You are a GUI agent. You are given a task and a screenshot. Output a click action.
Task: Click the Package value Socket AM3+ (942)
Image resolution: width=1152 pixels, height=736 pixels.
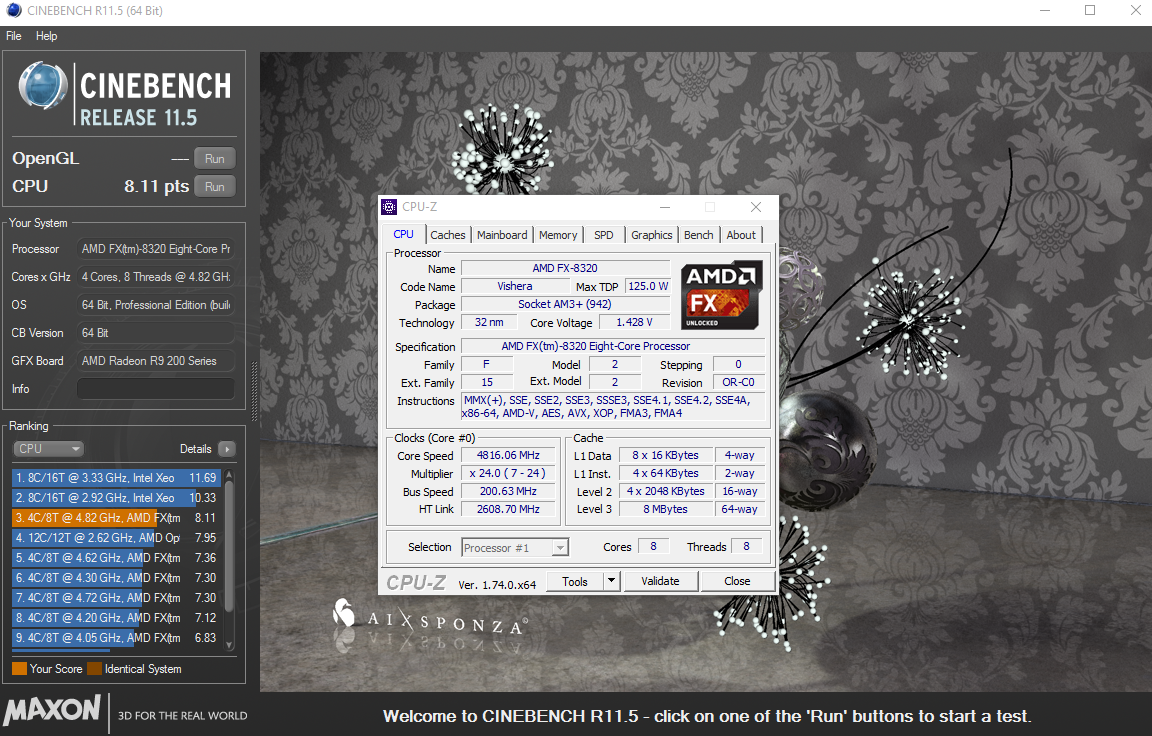point(565,304)
